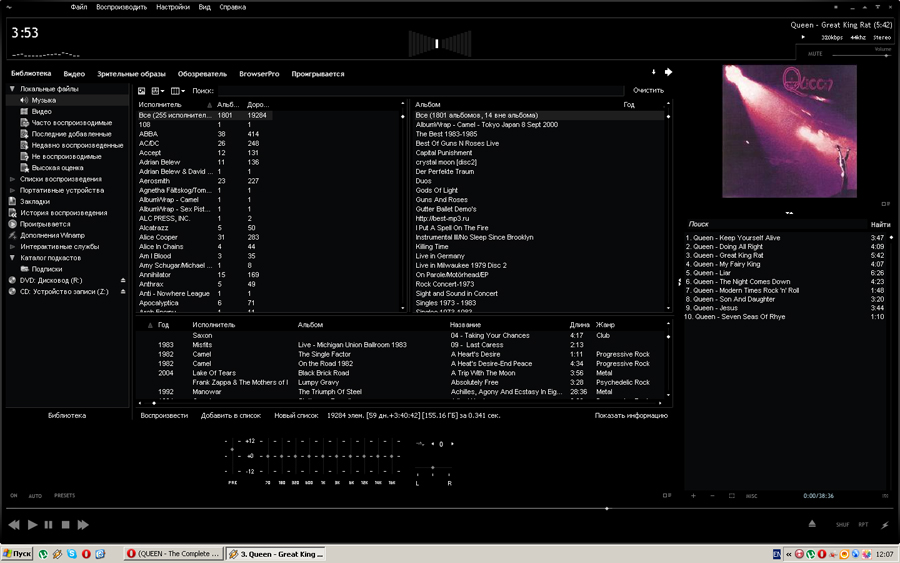Expand Портативные устройства in the sidebar
The image size is (900, 563).
[13, 190]
